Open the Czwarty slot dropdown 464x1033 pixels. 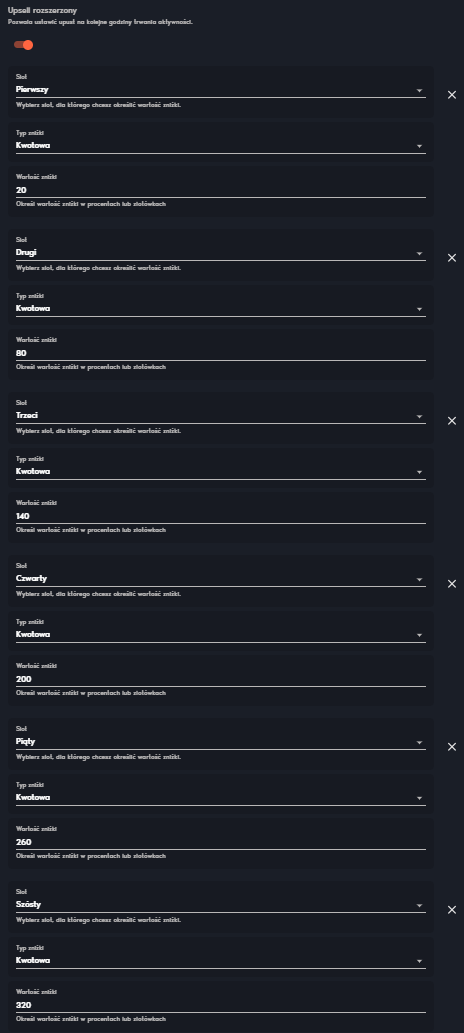[x=221, y=578]
